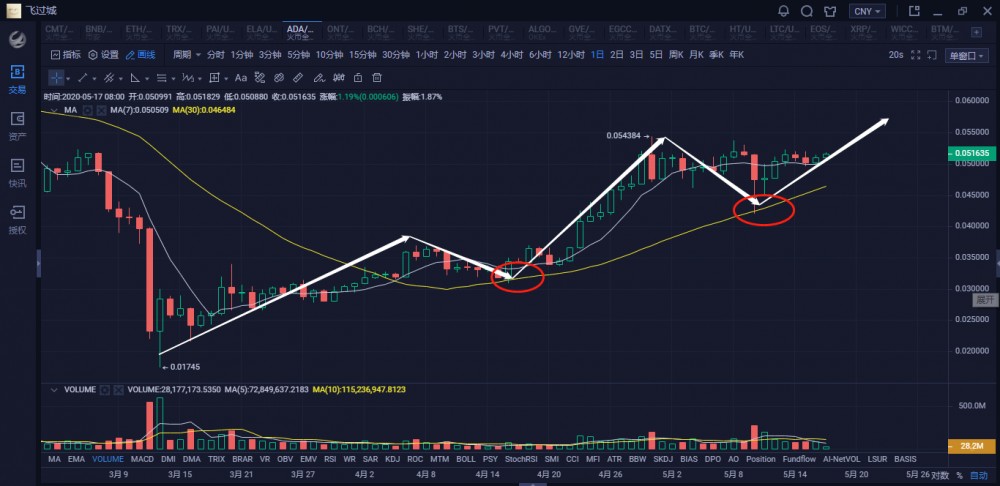
Task: Toggle 画线 drawing mode
Action: pyautogui.click(x=140, y=54)
